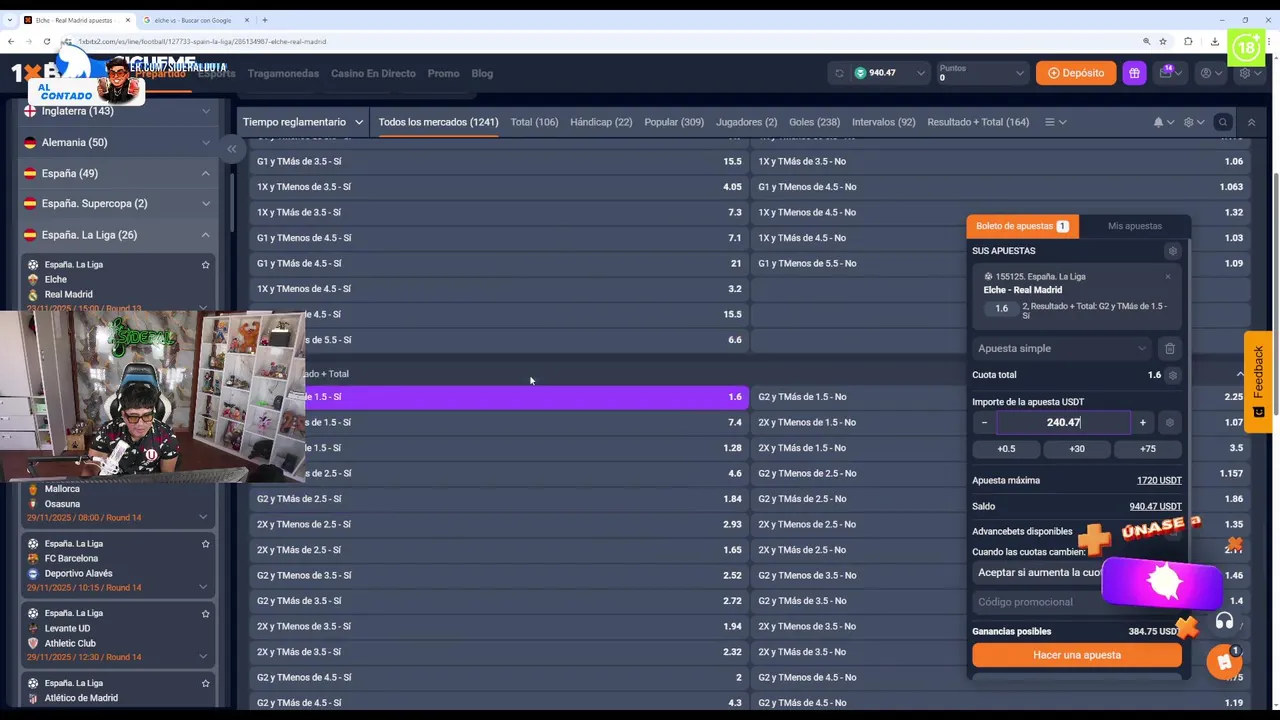Open the browser downloads icon
The width and height of the screenshot is (1280, 720).
[x=1214, y=41]
